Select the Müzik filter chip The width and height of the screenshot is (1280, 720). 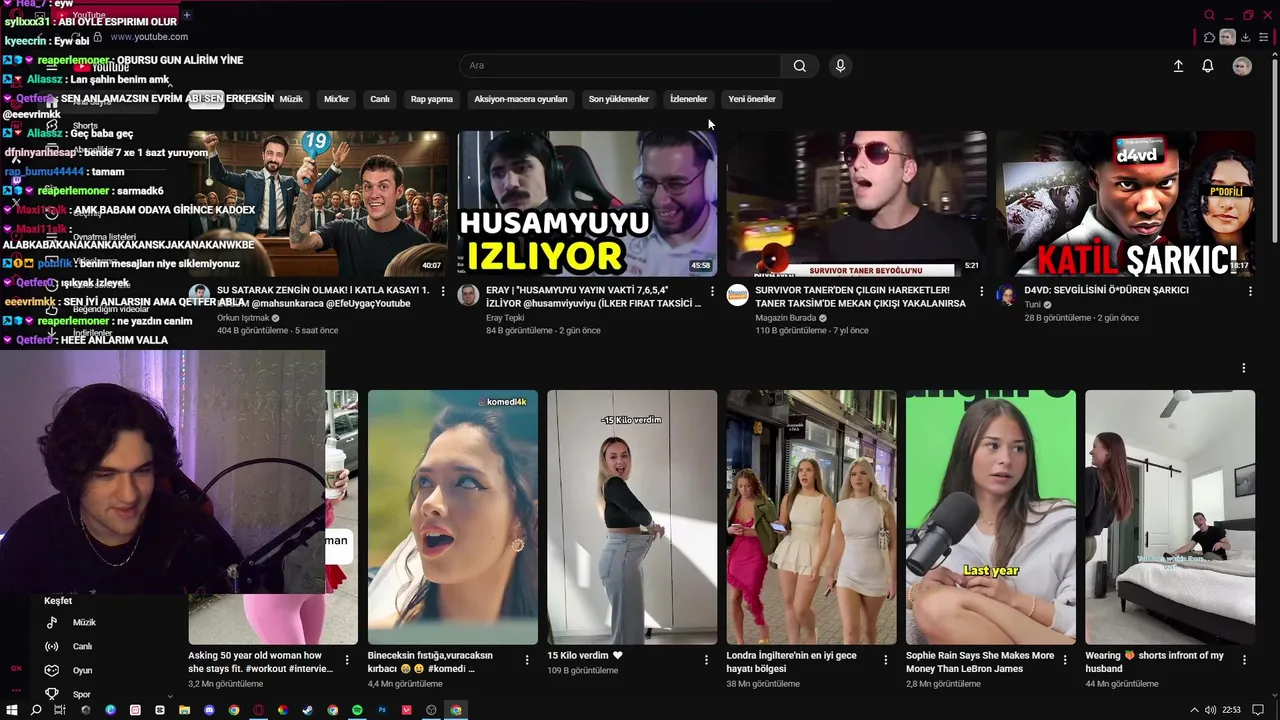click(x=291, y=99)
